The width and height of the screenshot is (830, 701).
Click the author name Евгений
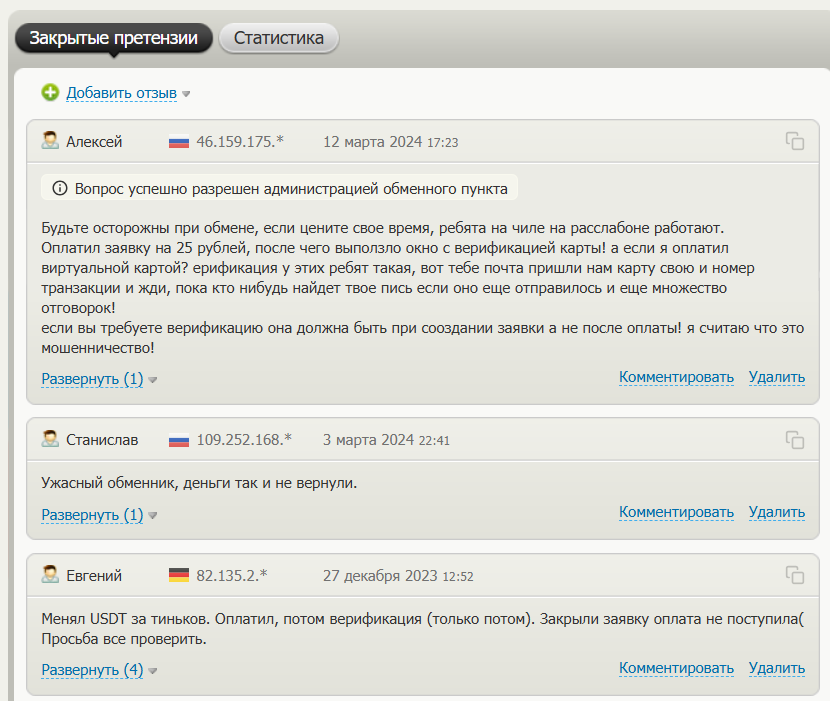pos(94,576)
